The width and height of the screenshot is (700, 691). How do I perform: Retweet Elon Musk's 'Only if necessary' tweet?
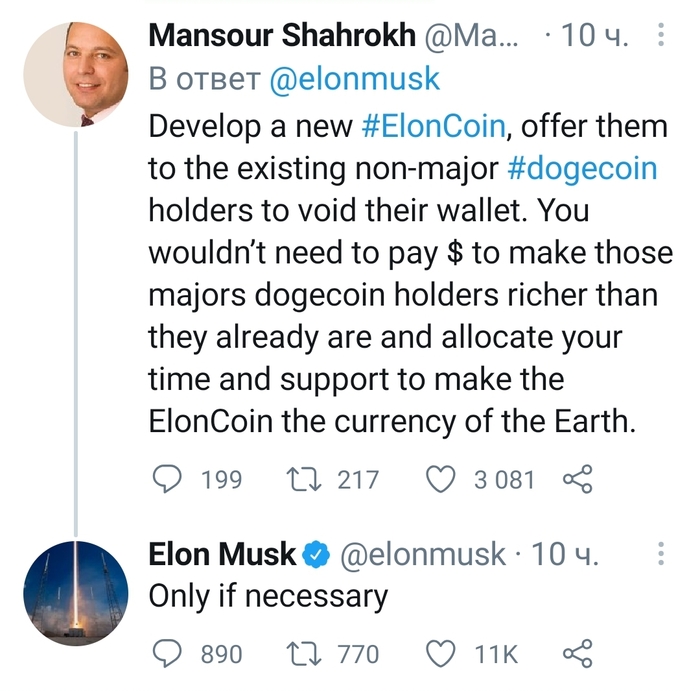click(304, 653)
